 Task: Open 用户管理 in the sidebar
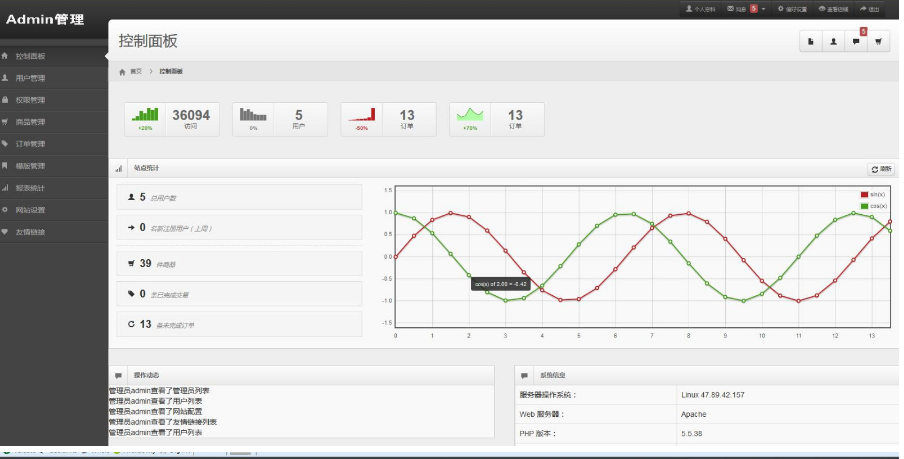coord(54,78)
